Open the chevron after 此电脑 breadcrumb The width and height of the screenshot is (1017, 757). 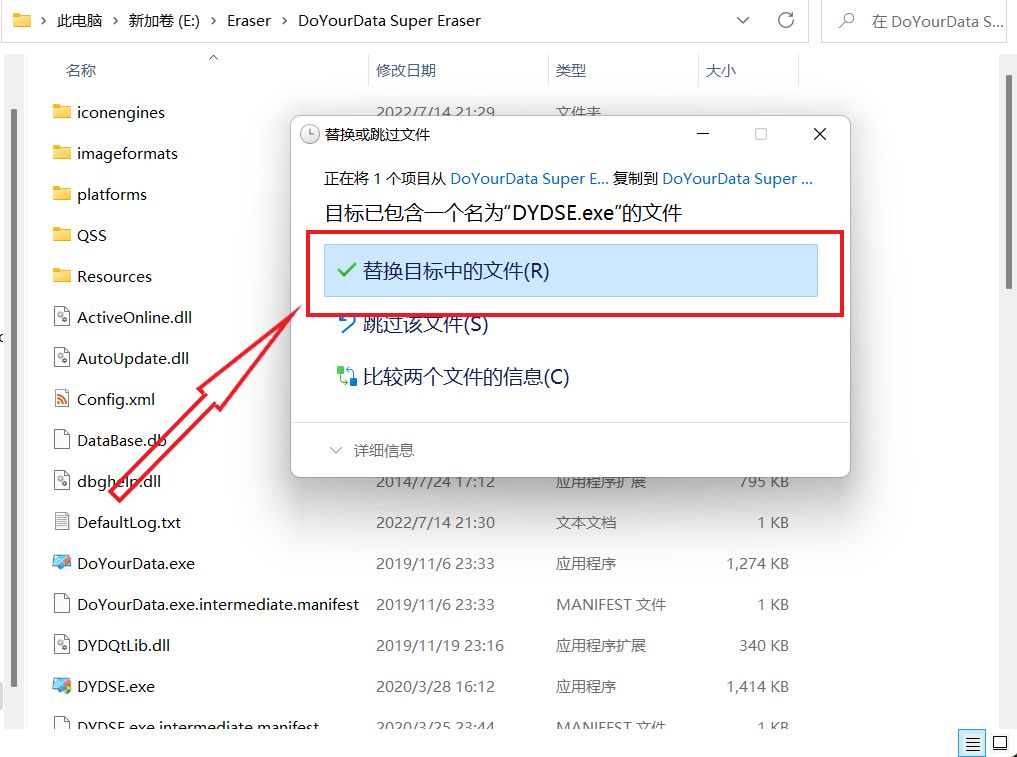tap(115, 21)
